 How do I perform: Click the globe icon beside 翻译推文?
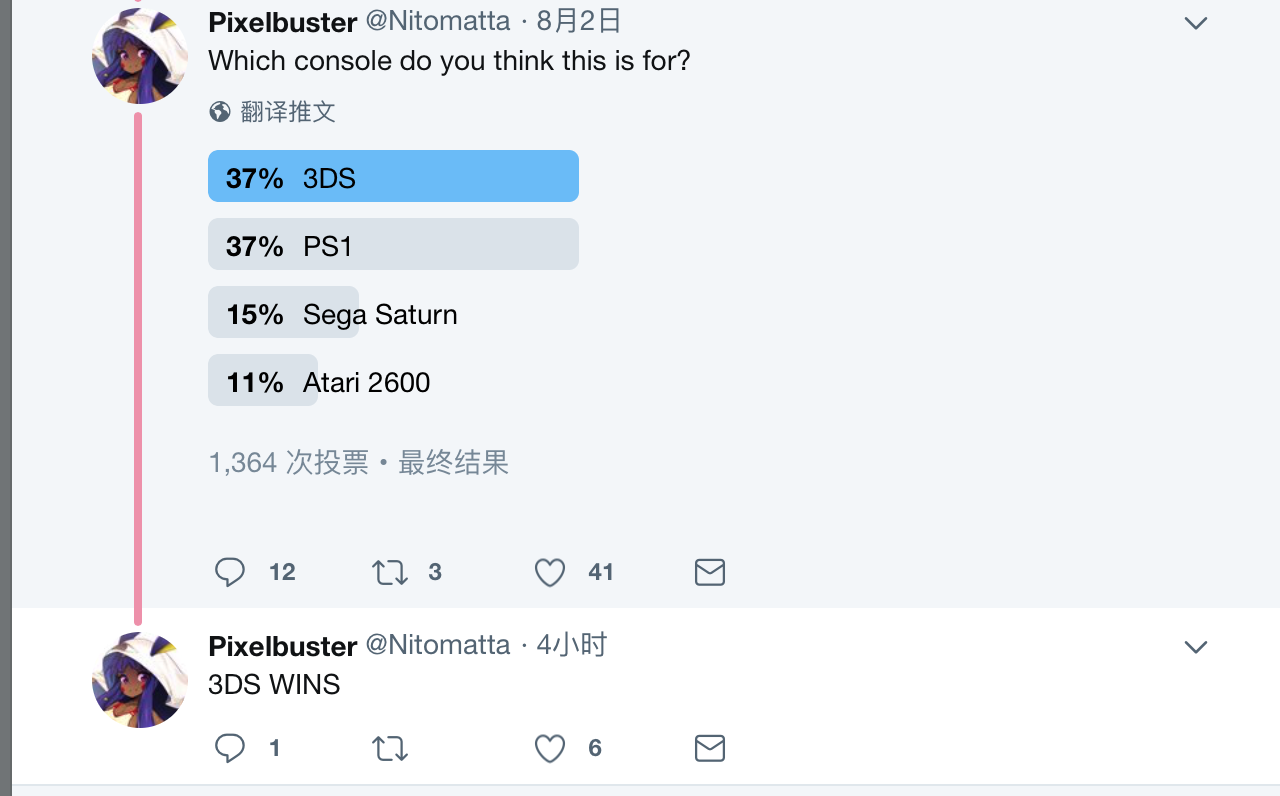pos(220,112)
